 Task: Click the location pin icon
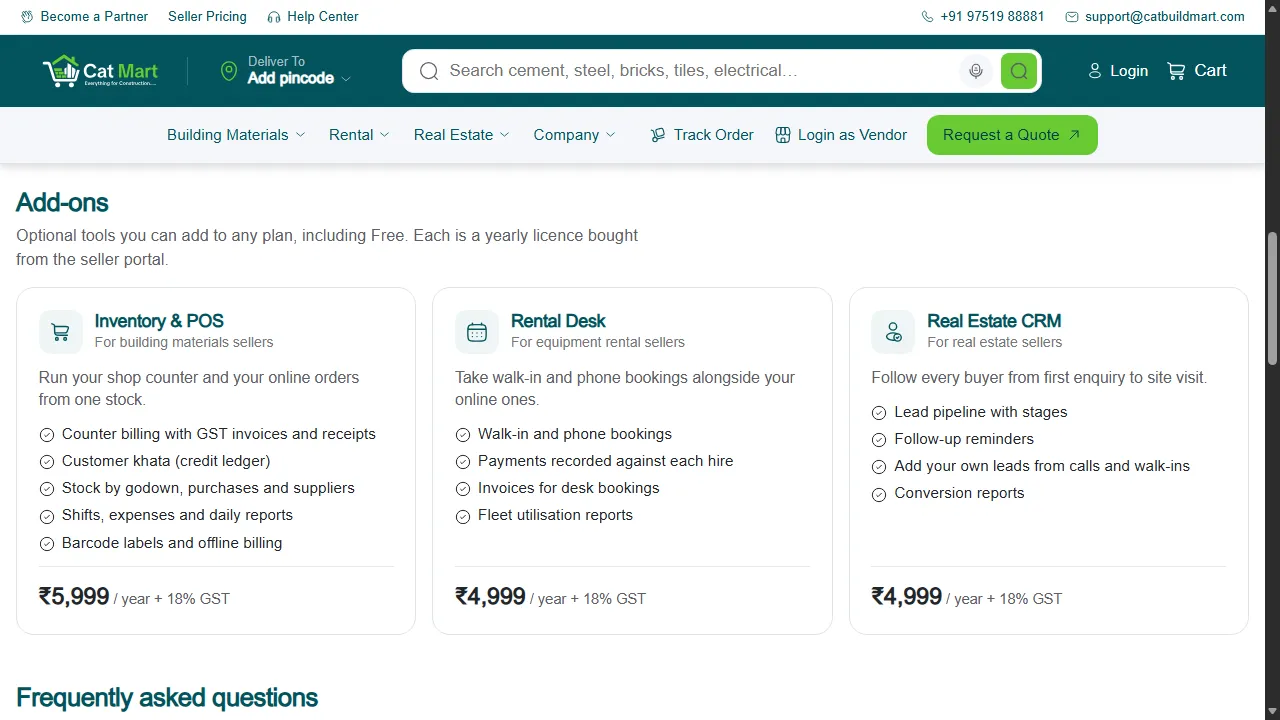[229, 71]
